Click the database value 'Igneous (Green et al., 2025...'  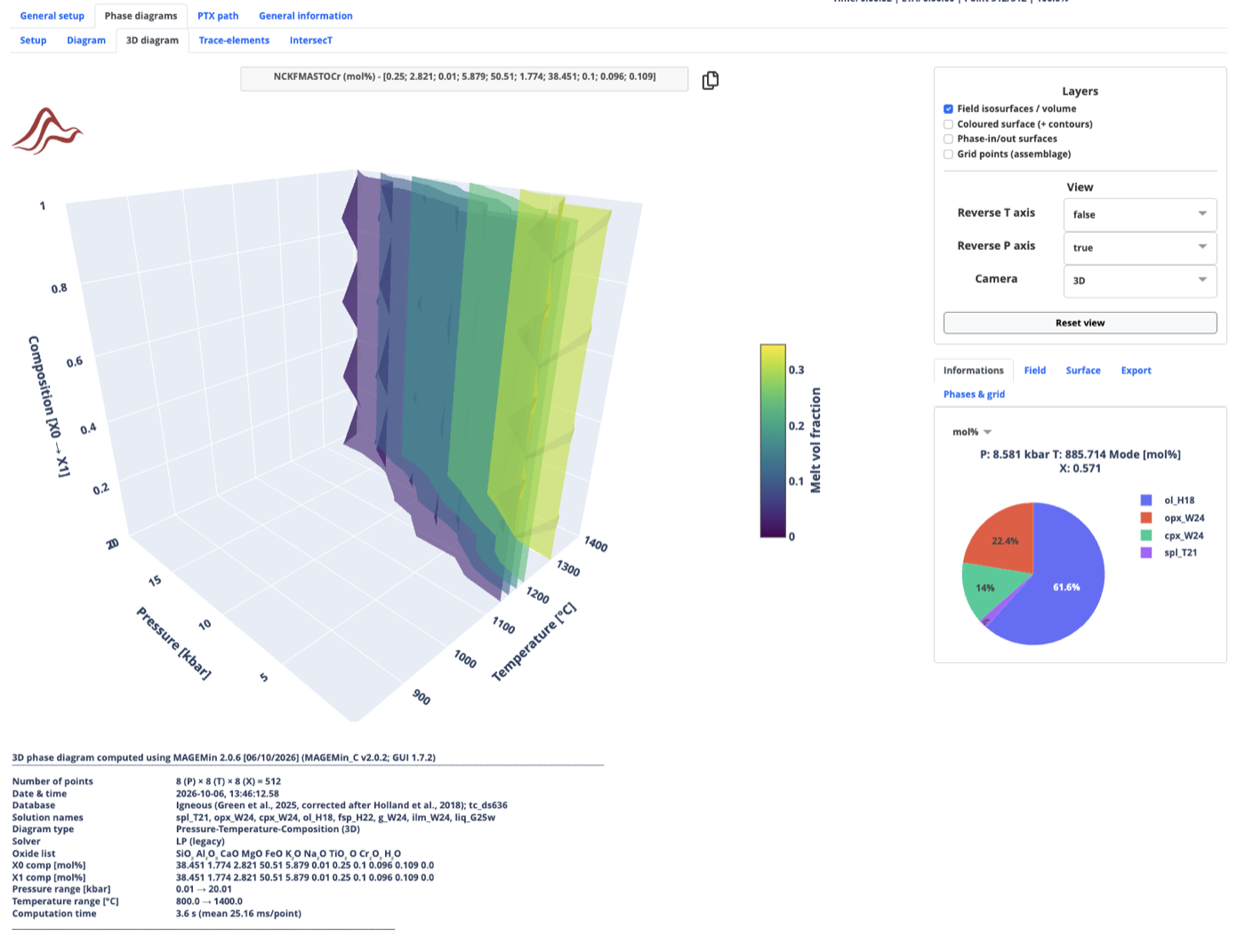click(341, 805)
